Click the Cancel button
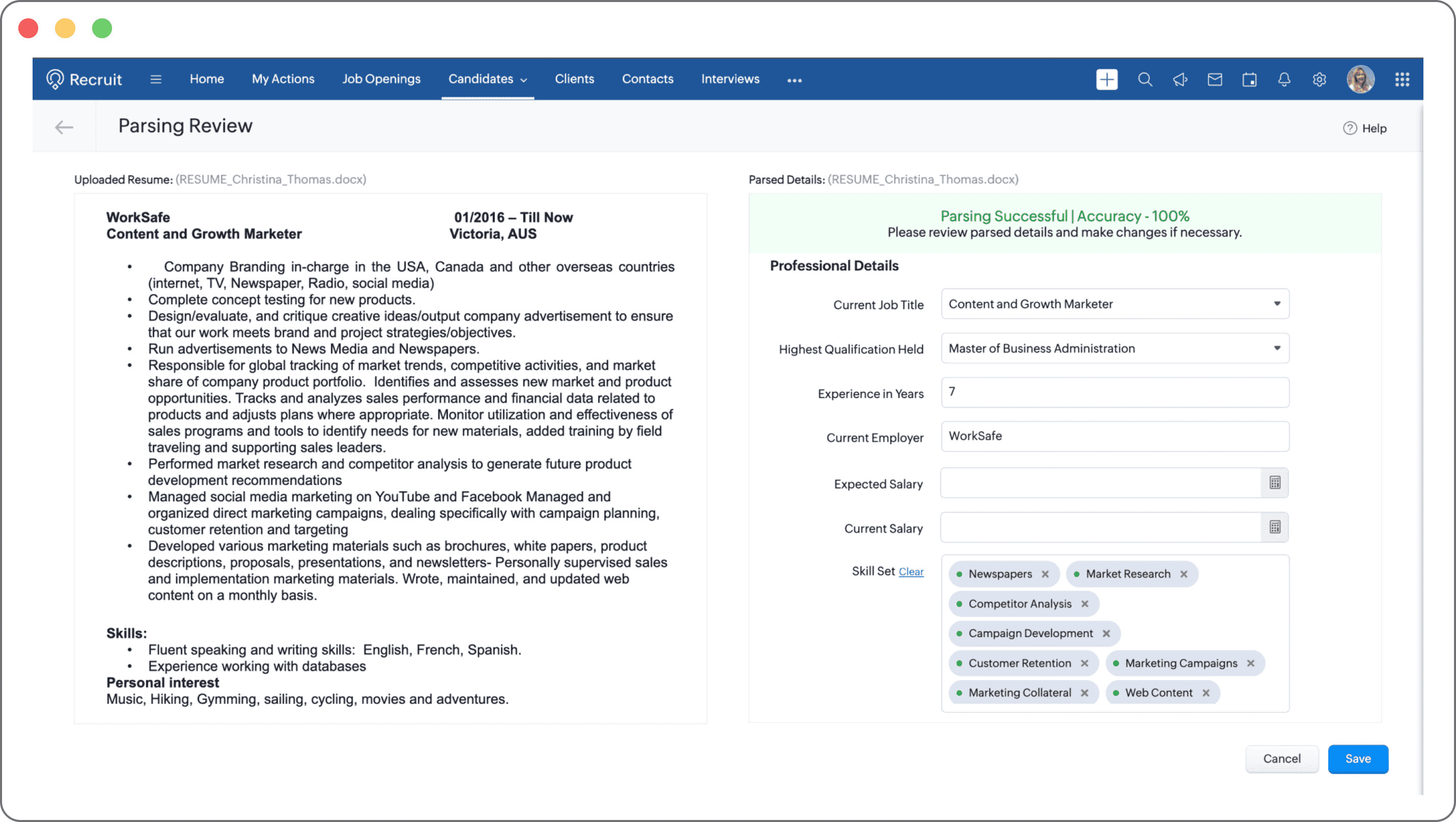 [1281, 759]
